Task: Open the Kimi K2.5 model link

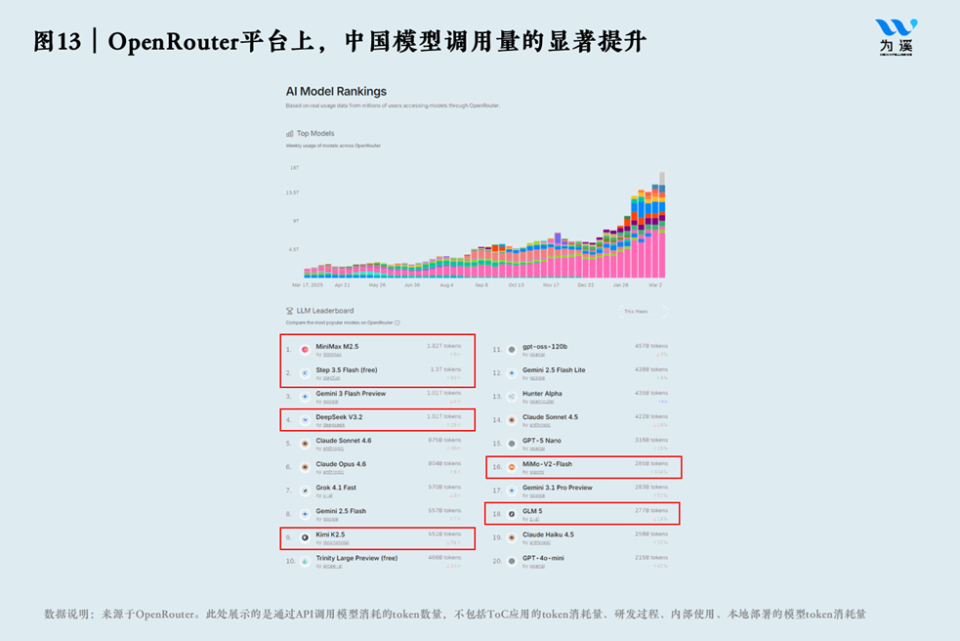Action: [x=330, y=534]
